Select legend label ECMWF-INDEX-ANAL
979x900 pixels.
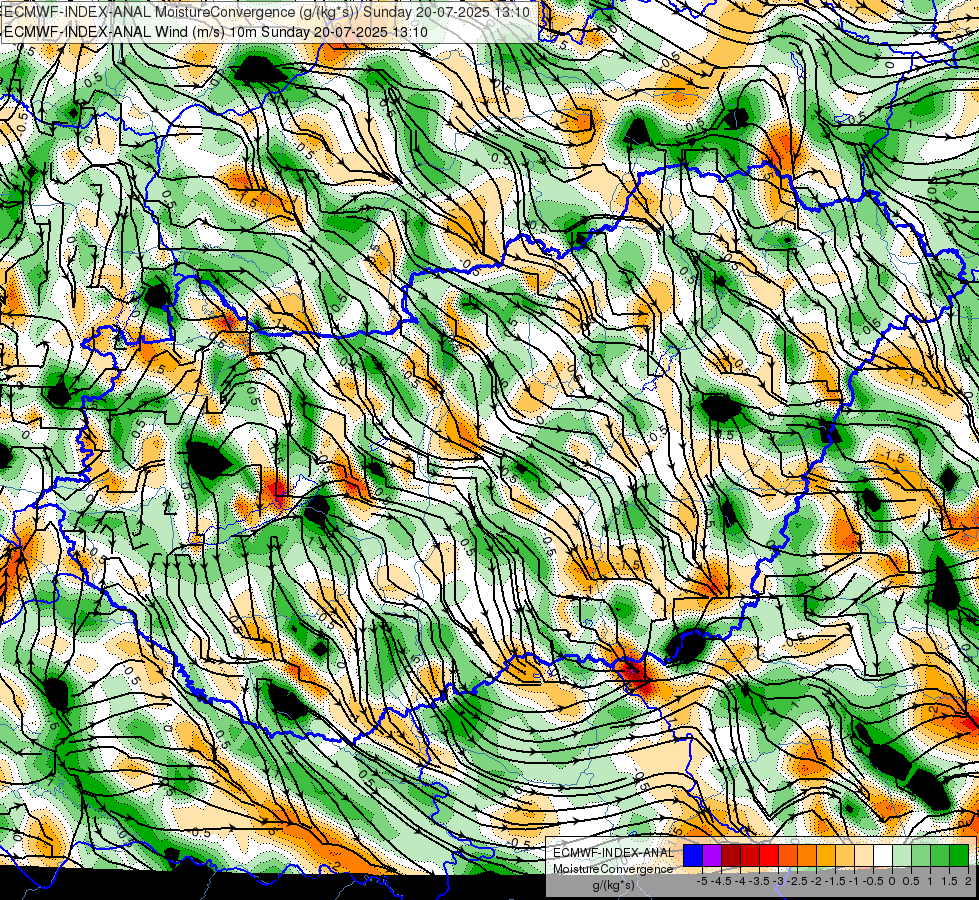coord(614,853)
